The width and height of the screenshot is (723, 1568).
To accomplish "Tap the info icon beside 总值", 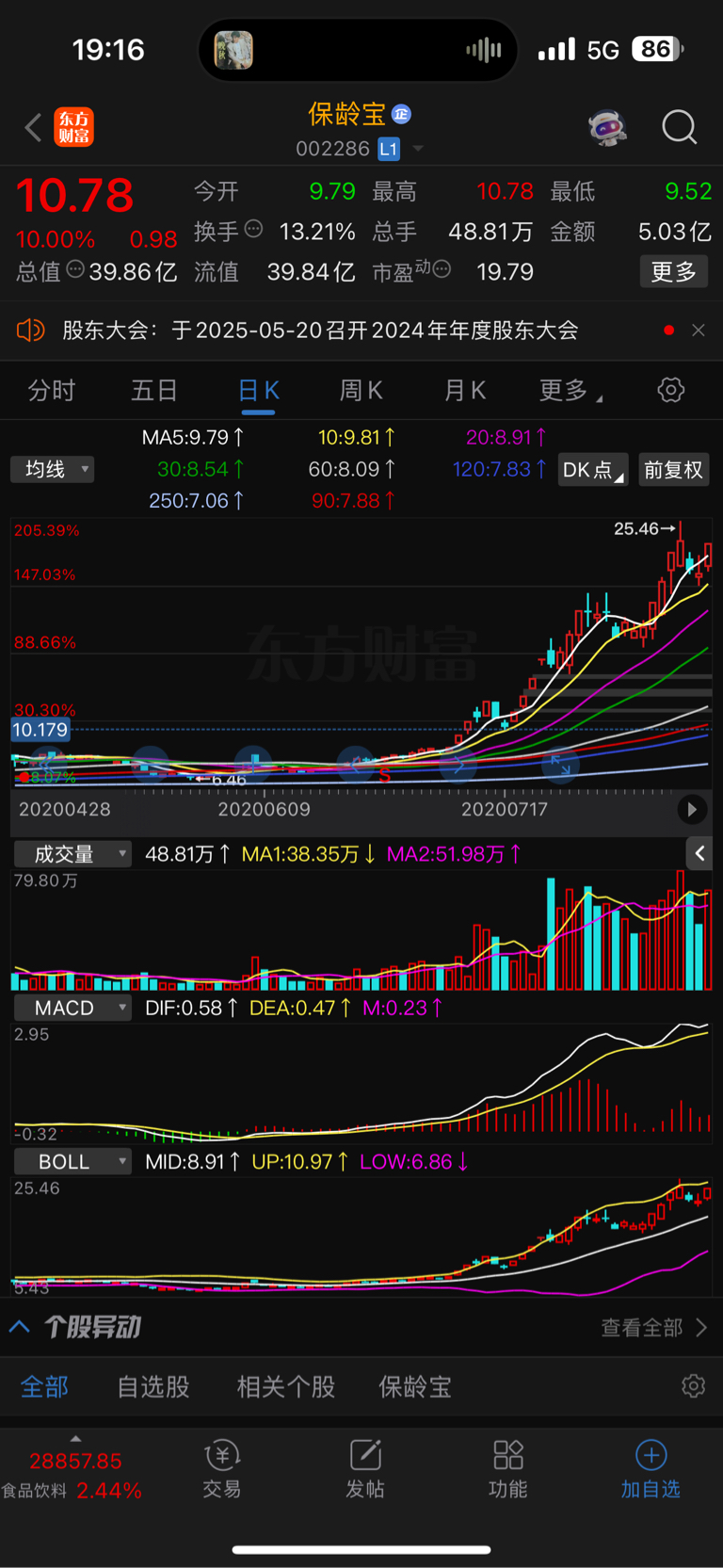I will tap(75, 269).
